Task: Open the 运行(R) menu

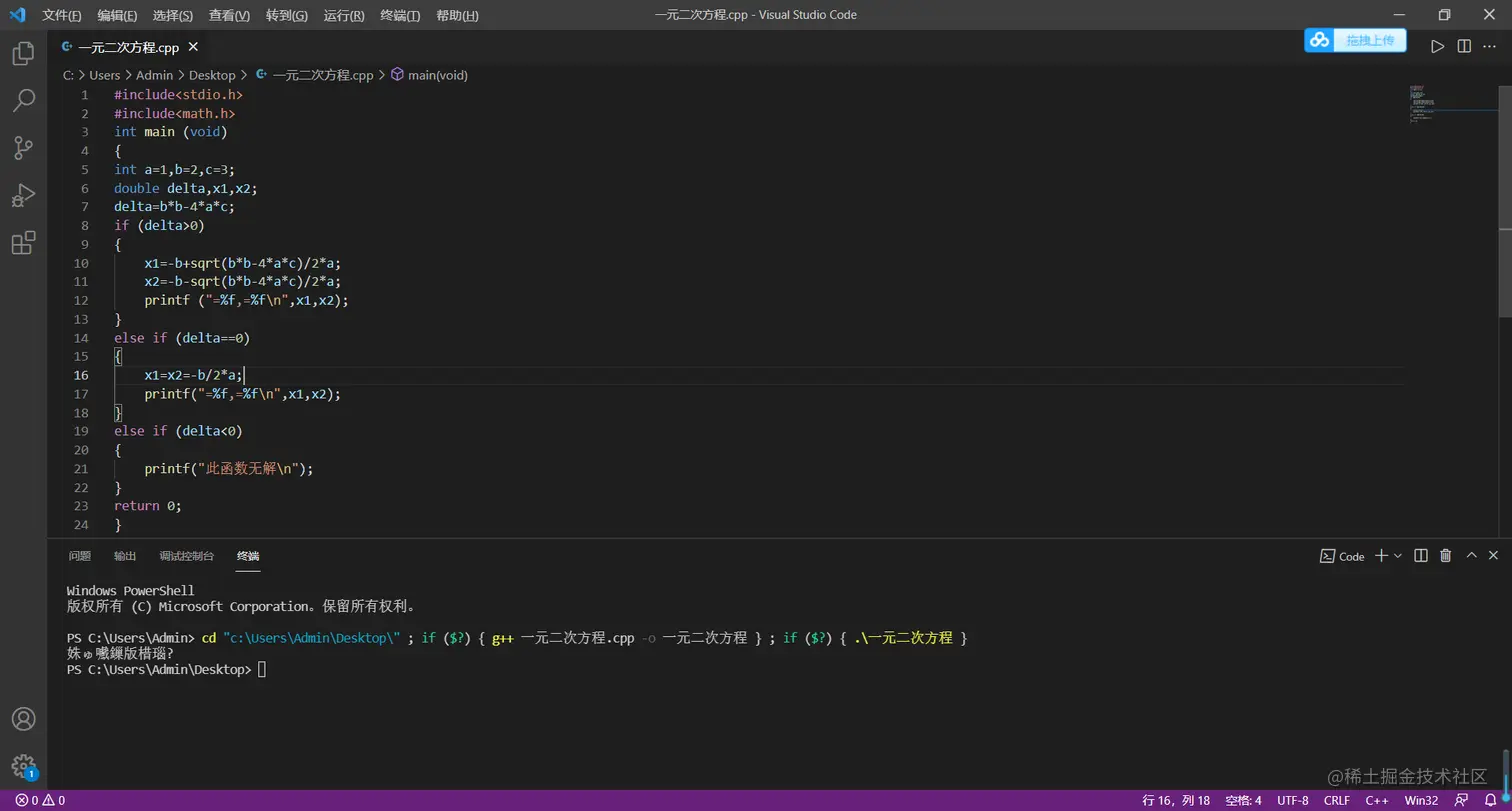Action: pyautogui.click(x=344, y=15)
